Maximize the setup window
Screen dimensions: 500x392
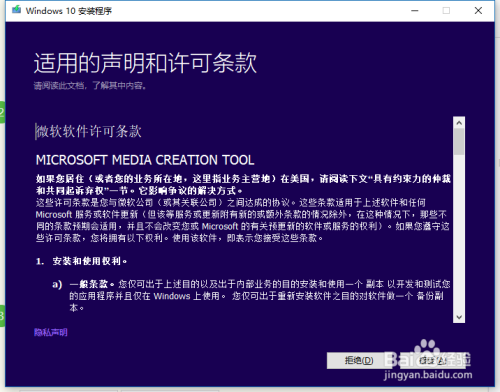pos(446,11)
